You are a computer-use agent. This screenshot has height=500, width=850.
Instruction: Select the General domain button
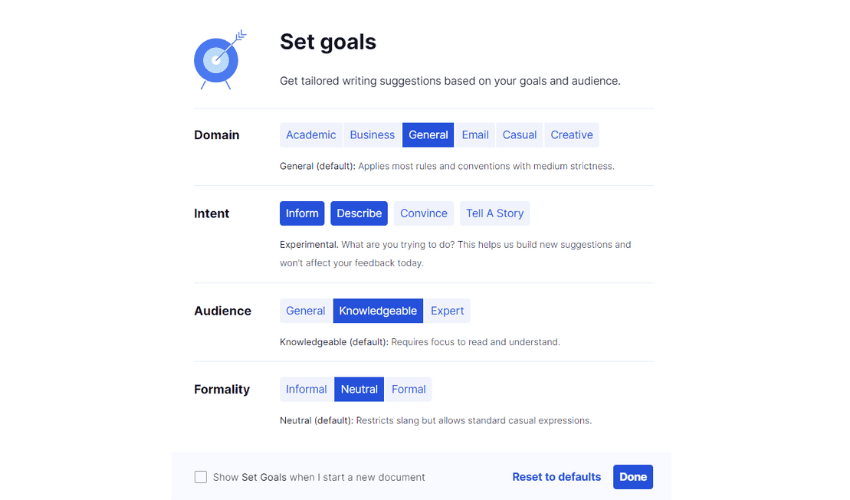[x=428, y=135]
